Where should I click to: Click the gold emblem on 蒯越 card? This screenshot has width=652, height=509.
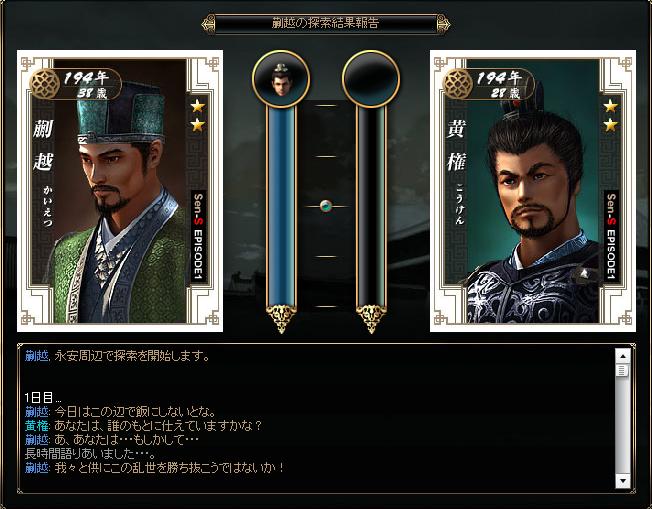pos(44,84)
